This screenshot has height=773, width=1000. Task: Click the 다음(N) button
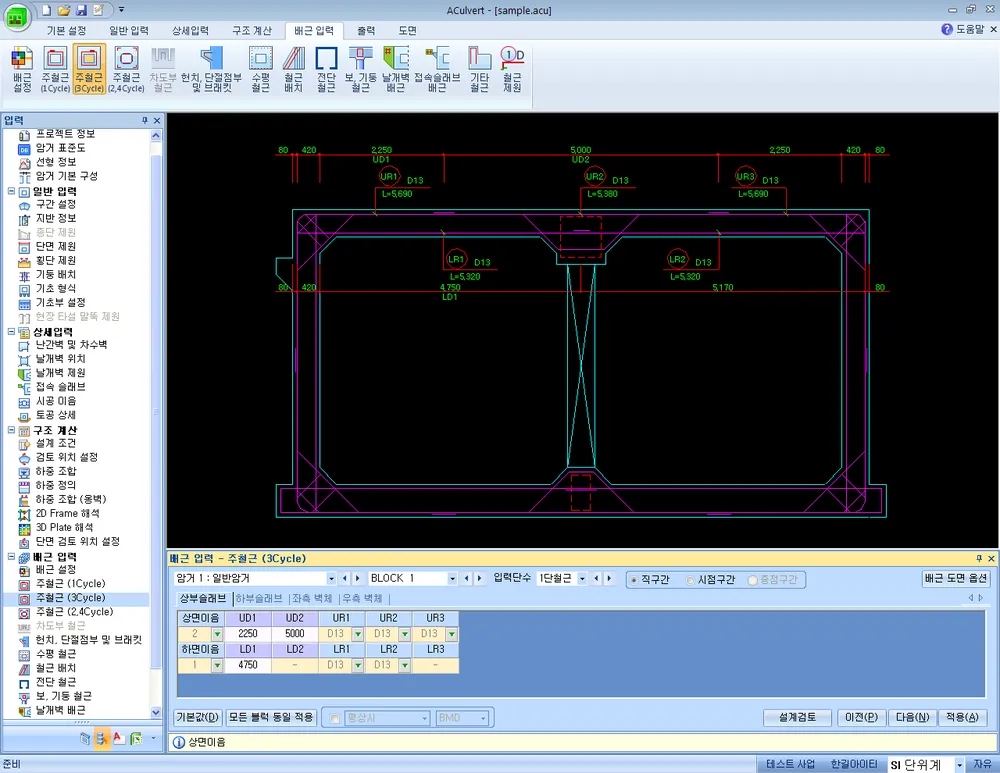tap(913, 718)
